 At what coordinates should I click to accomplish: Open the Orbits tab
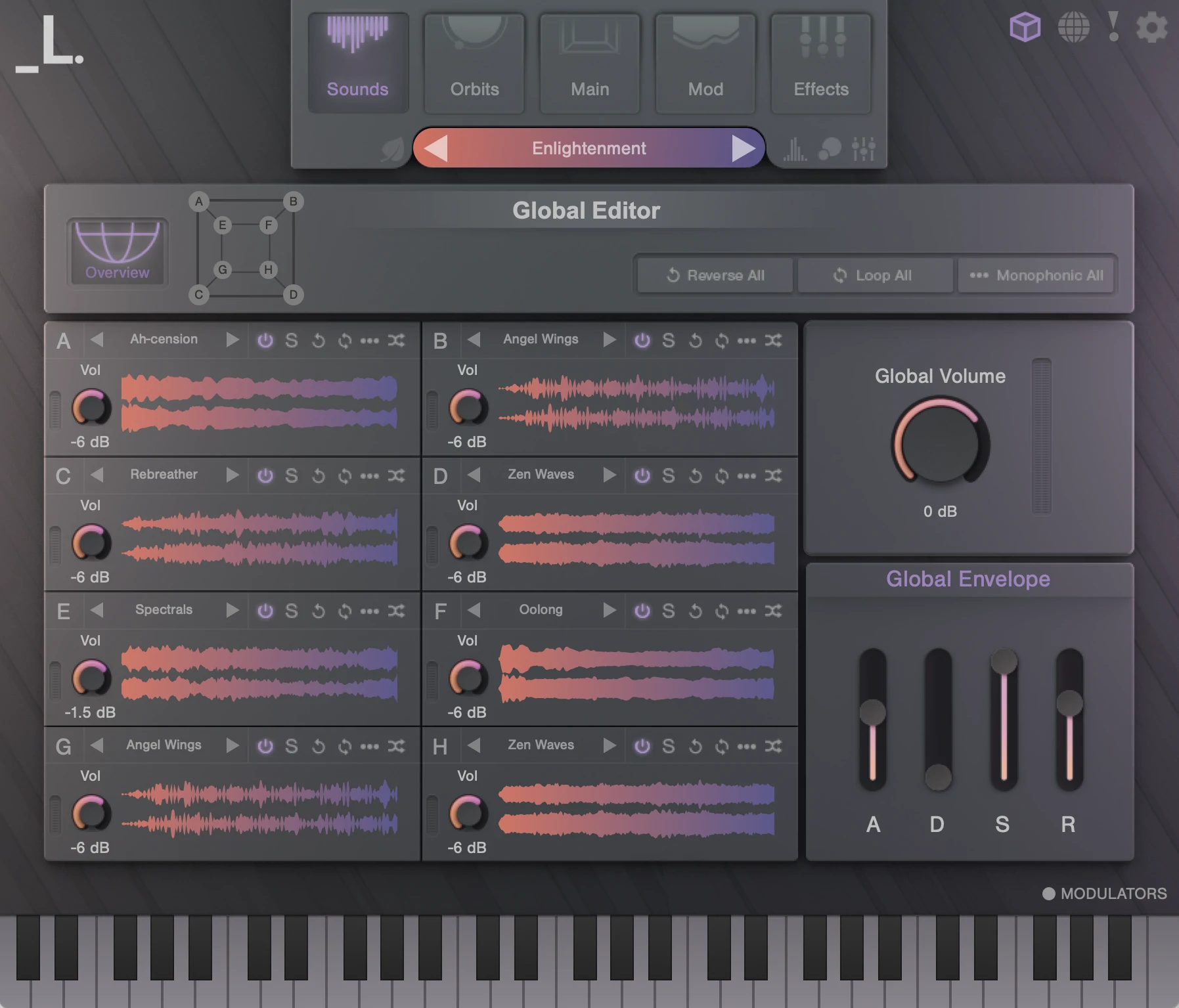[x=474, y=63]
